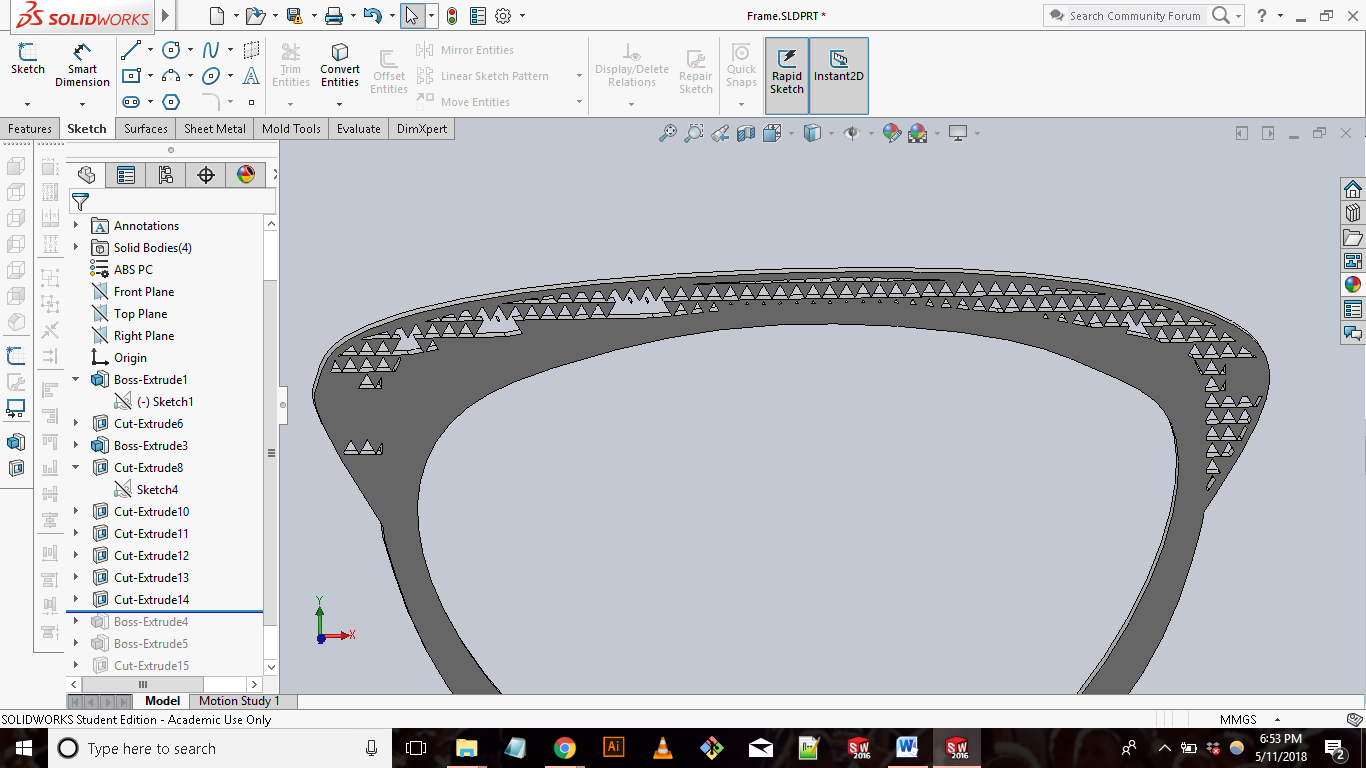The image size is (1366, 768).
Task: Toggle the Rapid Sketch button
Action: [787, 75]
